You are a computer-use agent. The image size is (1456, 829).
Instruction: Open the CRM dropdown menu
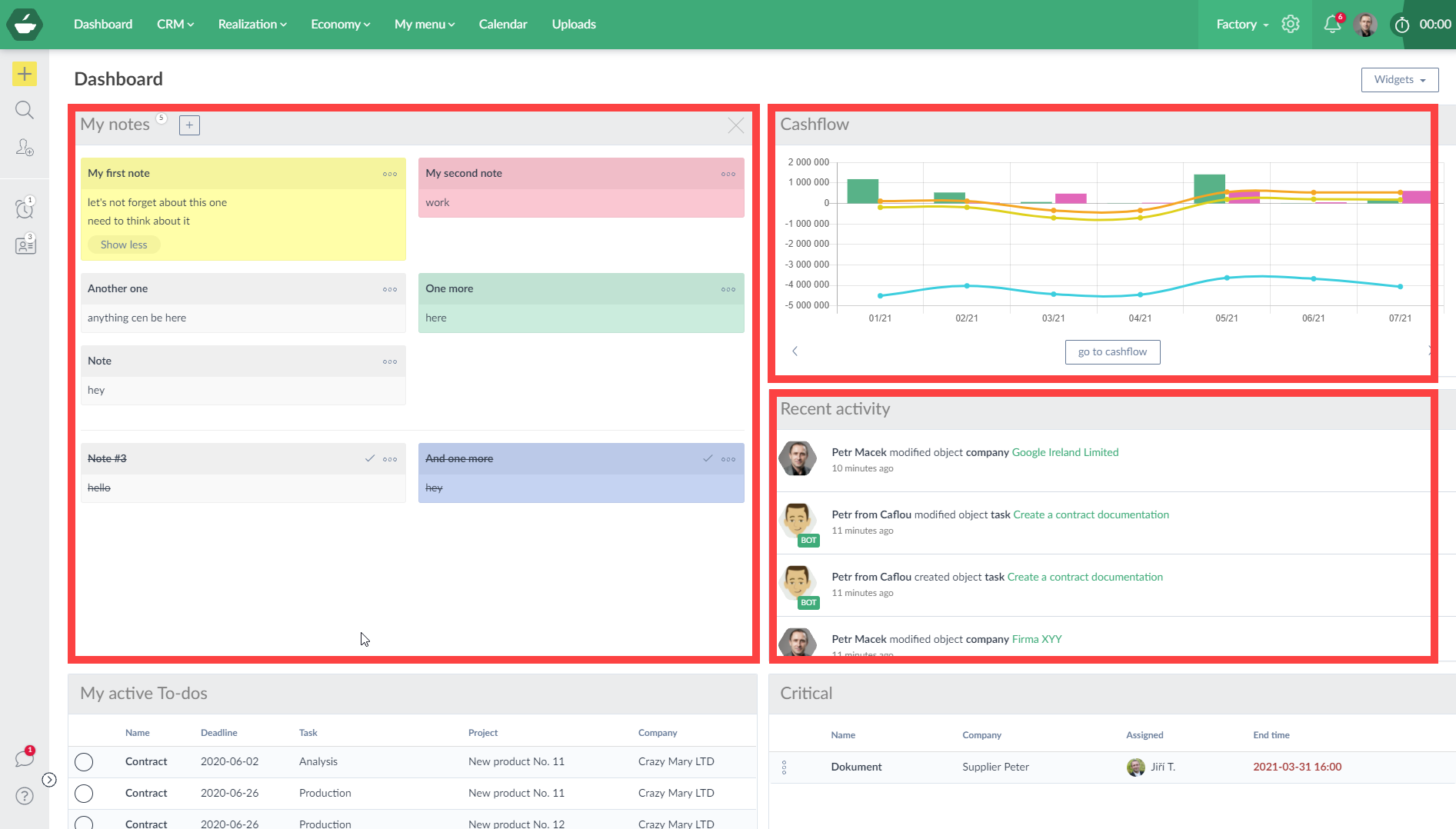(175, 25)
